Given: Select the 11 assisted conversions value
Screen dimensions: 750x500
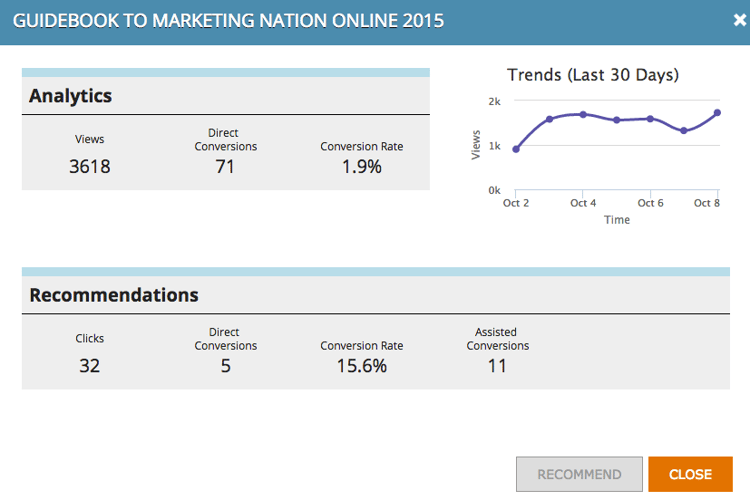Looking at the screenshot, I should pos(497,366).
